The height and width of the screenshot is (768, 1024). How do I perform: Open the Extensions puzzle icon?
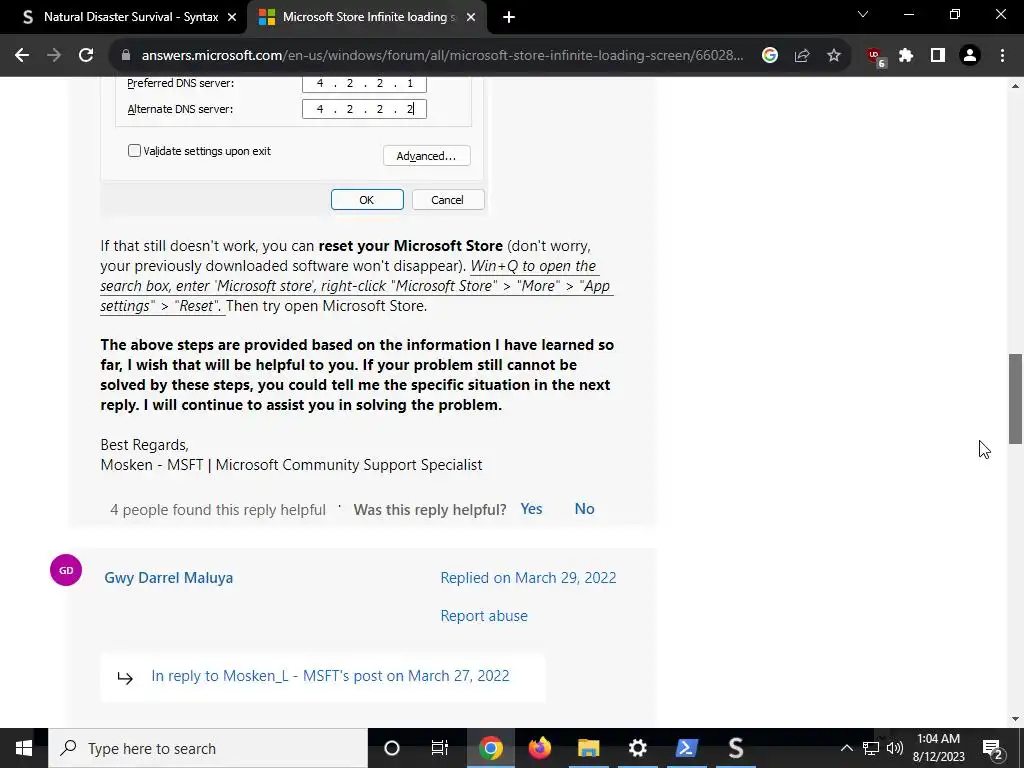(x=906, y=56)
